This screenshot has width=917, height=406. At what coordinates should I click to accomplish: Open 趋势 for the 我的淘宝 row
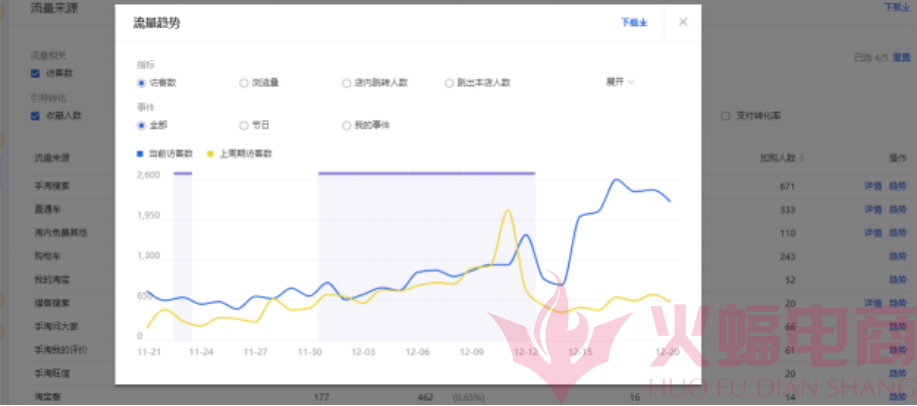(x=898, y=280)
